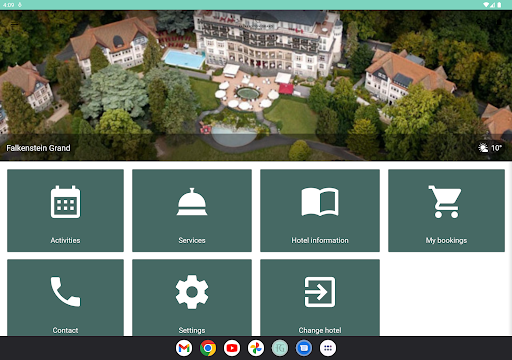The image size is (512, 360).
Task: Open Messages from the dock
Action: (x=304, y=348)
